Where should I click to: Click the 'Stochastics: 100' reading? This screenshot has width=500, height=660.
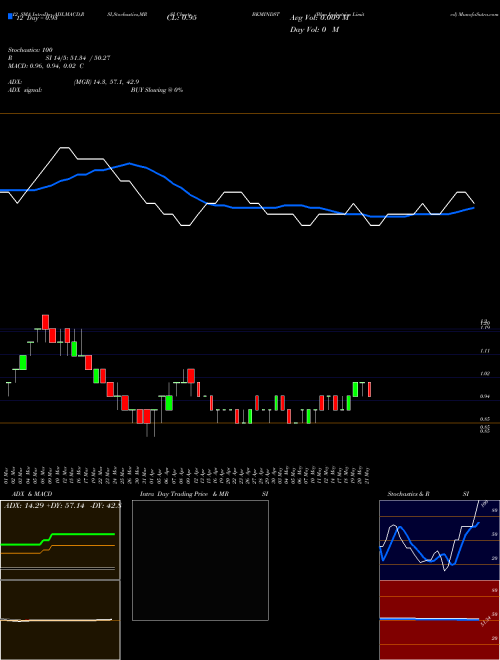[x=30, y=50]
